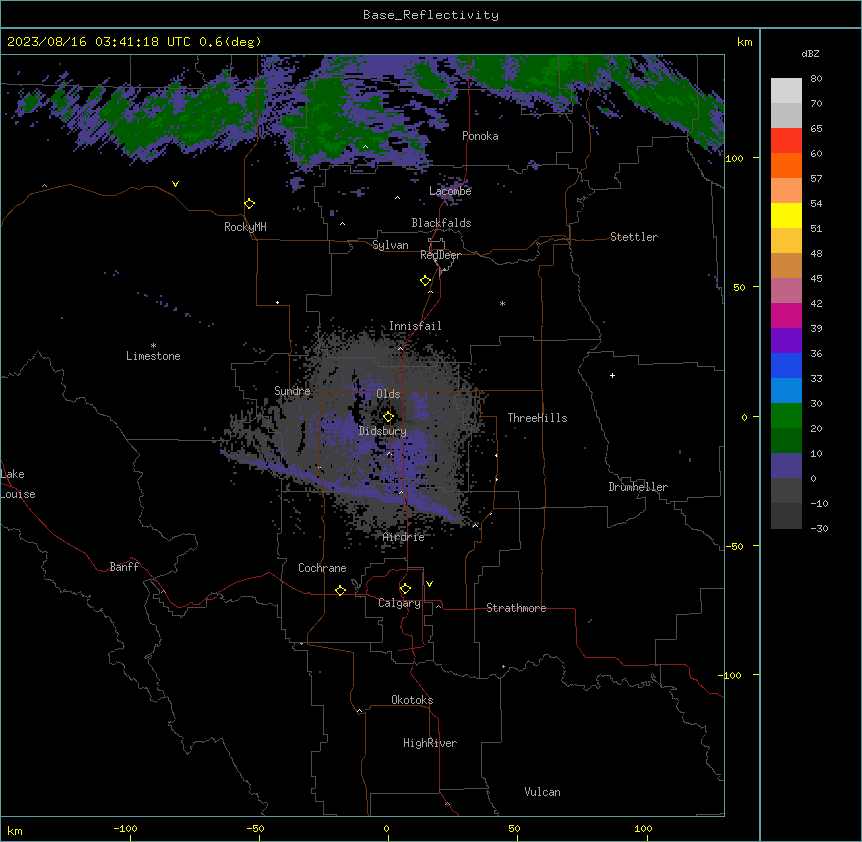Select the yellow diamond marker below Cochrane
The width and height of the screenshot is (862, 842).
pos(340,590)
